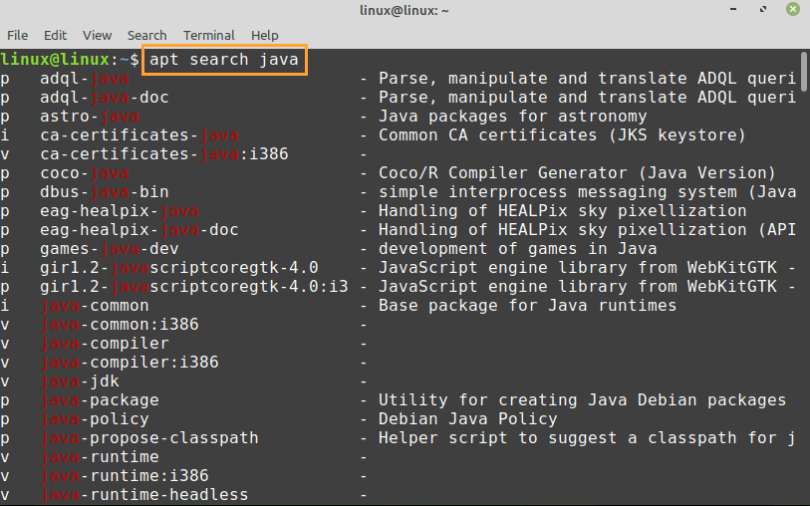
Task: Click the dbus-java-bin package name
Action: [104, 192]
